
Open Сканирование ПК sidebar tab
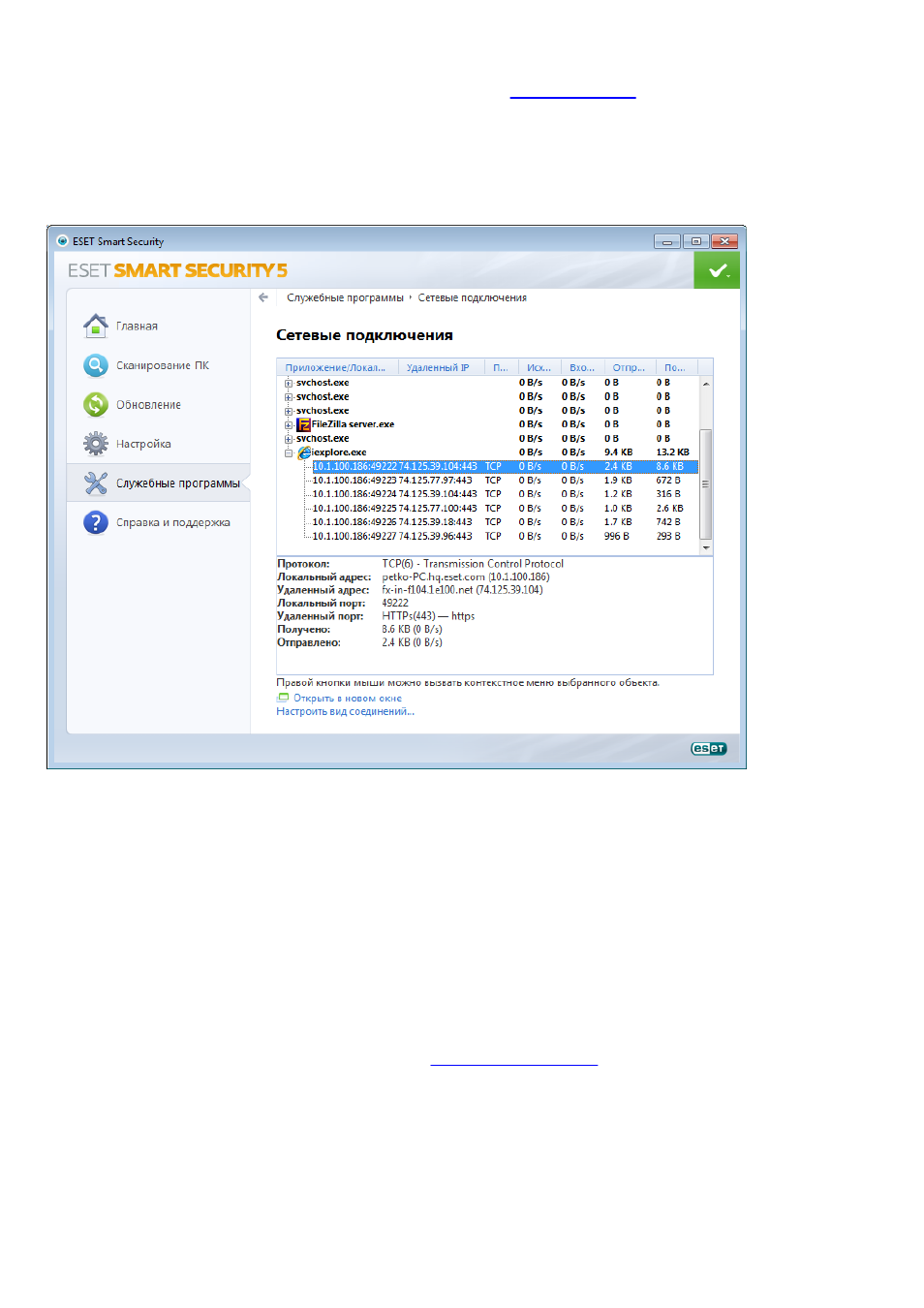pos(159,365)
